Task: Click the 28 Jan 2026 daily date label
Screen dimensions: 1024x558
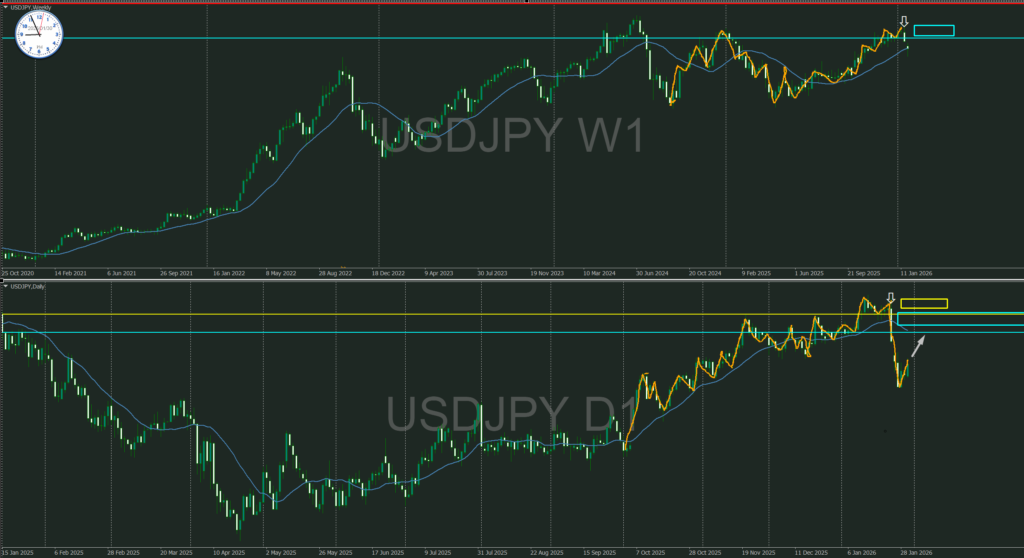Action: [x=916, y=552]
